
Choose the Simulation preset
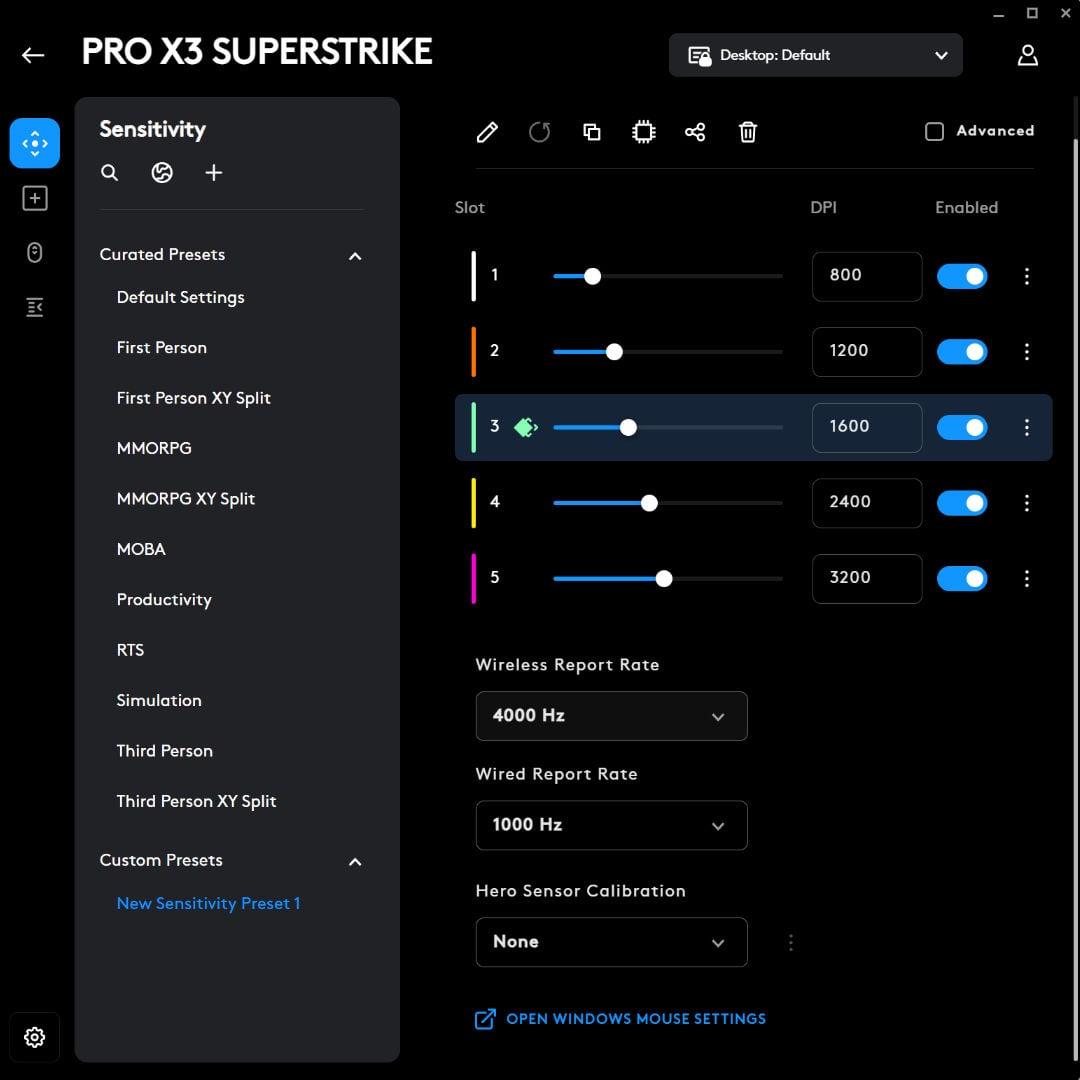158,700
